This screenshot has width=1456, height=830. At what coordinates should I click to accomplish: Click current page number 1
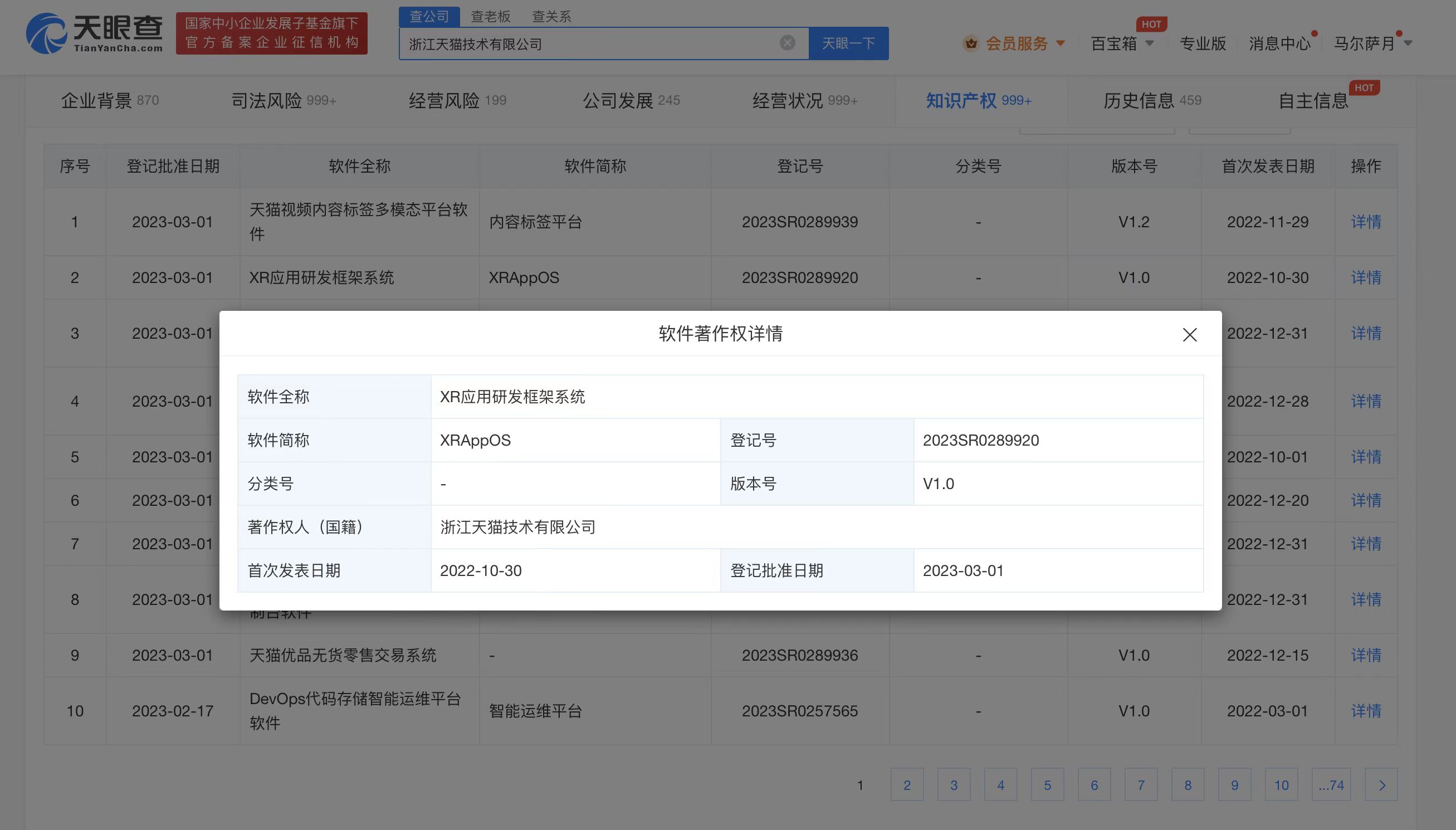[x=860, y=785]
